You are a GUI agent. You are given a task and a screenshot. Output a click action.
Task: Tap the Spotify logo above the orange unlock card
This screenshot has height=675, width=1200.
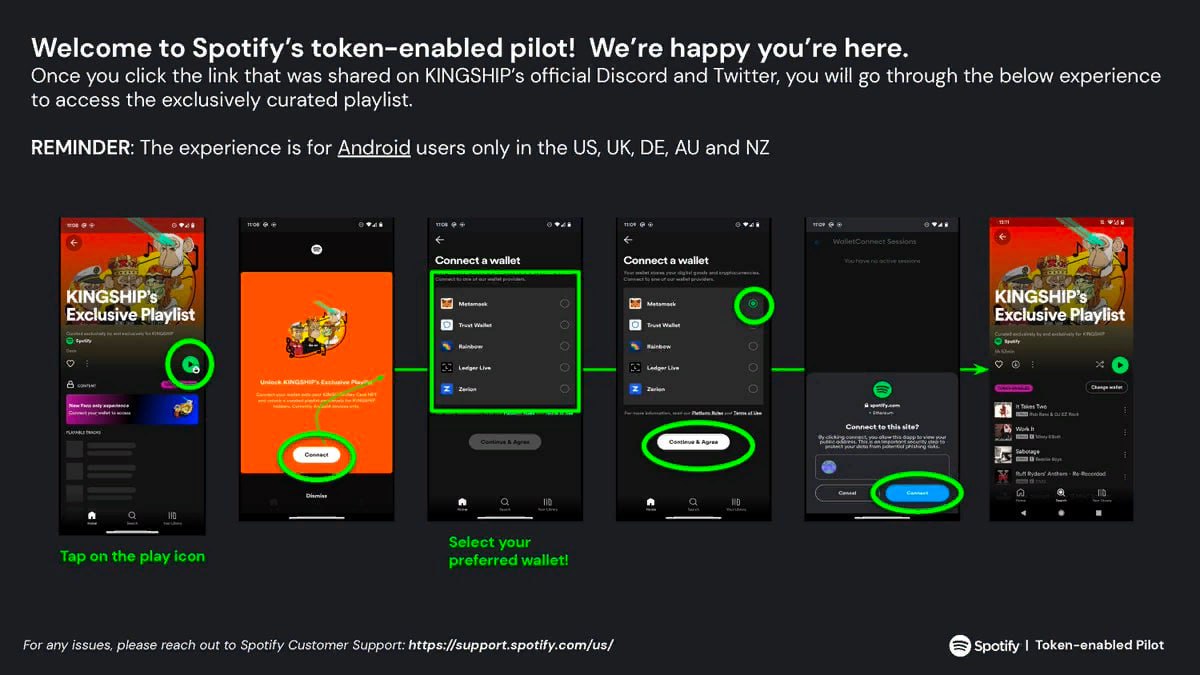coord(315,248)
